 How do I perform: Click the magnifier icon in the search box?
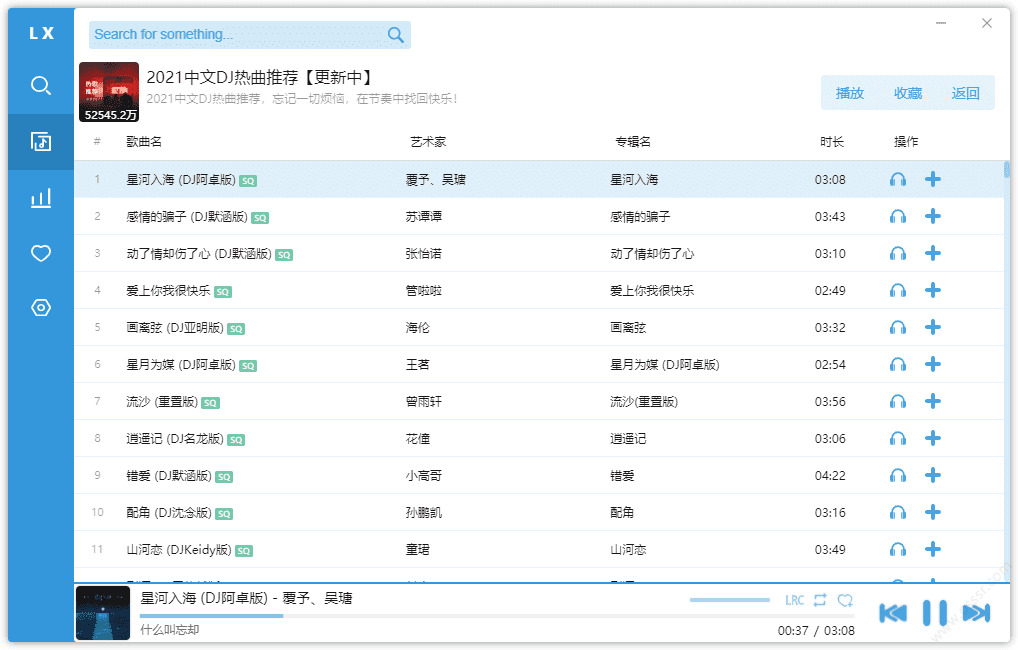click(396, 35)
